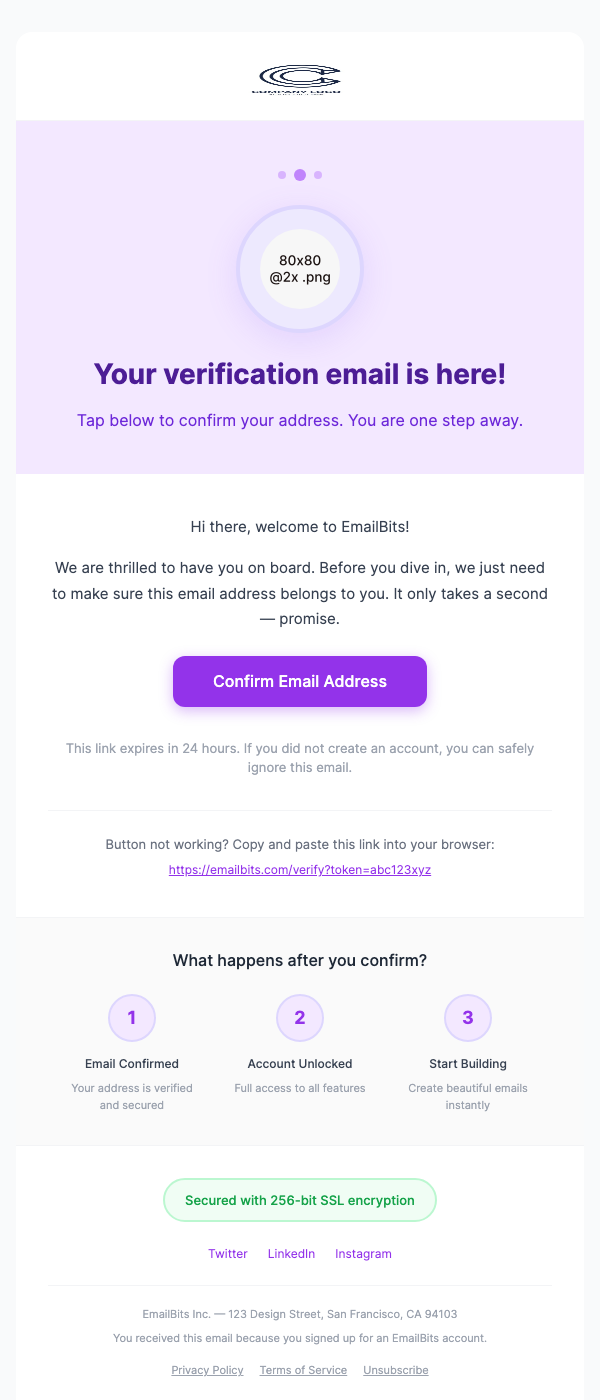Click the step 2 Account Unlocked circle
The width and height of the screenshot is (600, 1400).
299,1017
